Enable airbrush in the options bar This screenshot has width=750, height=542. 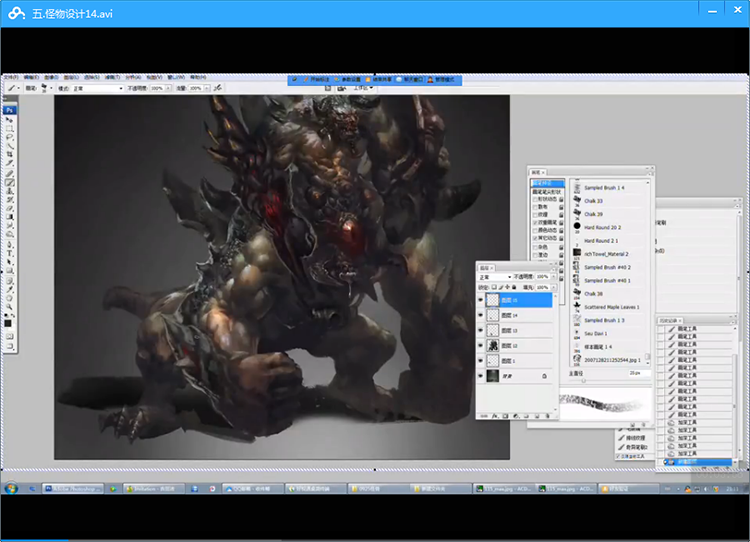[x=218, y=88]
